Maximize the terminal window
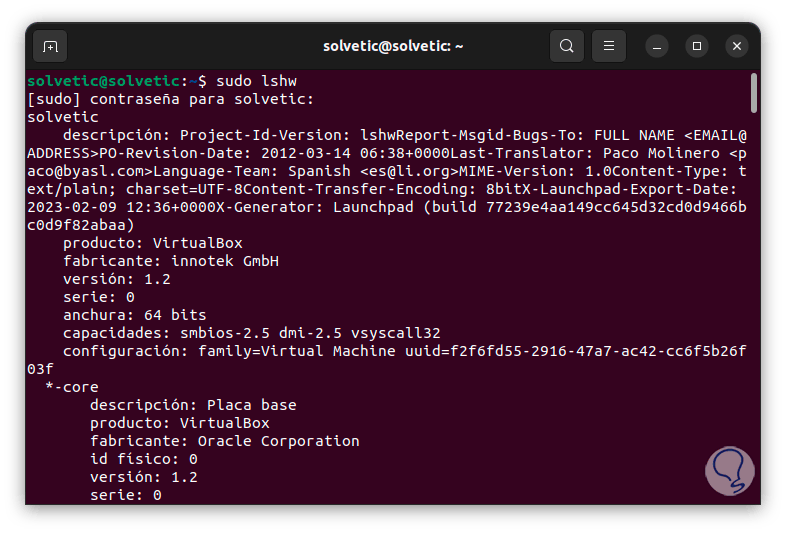The height and width of the screenshot is (533, 786). point(697,46)
